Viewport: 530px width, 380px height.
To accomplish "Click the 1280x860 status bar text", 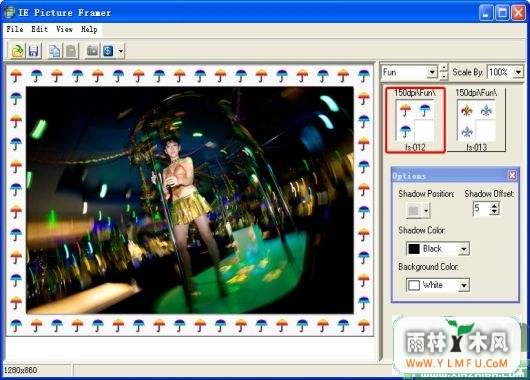I will coord(21,370).
